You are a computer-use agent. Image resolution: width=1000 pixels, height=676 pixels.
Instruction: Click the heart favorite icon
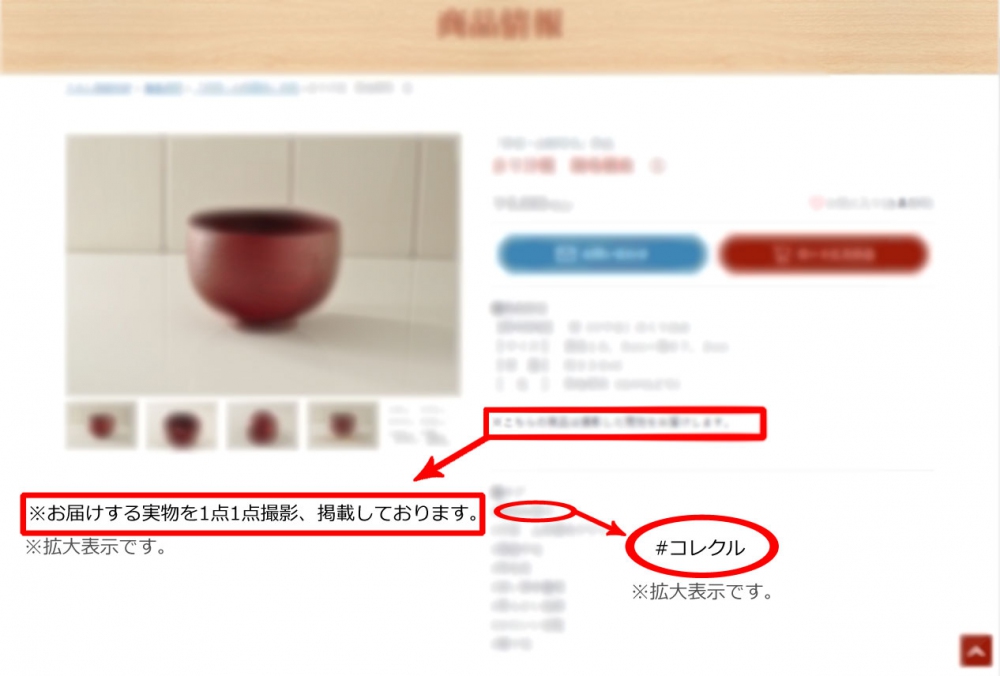tap(816, 203)
